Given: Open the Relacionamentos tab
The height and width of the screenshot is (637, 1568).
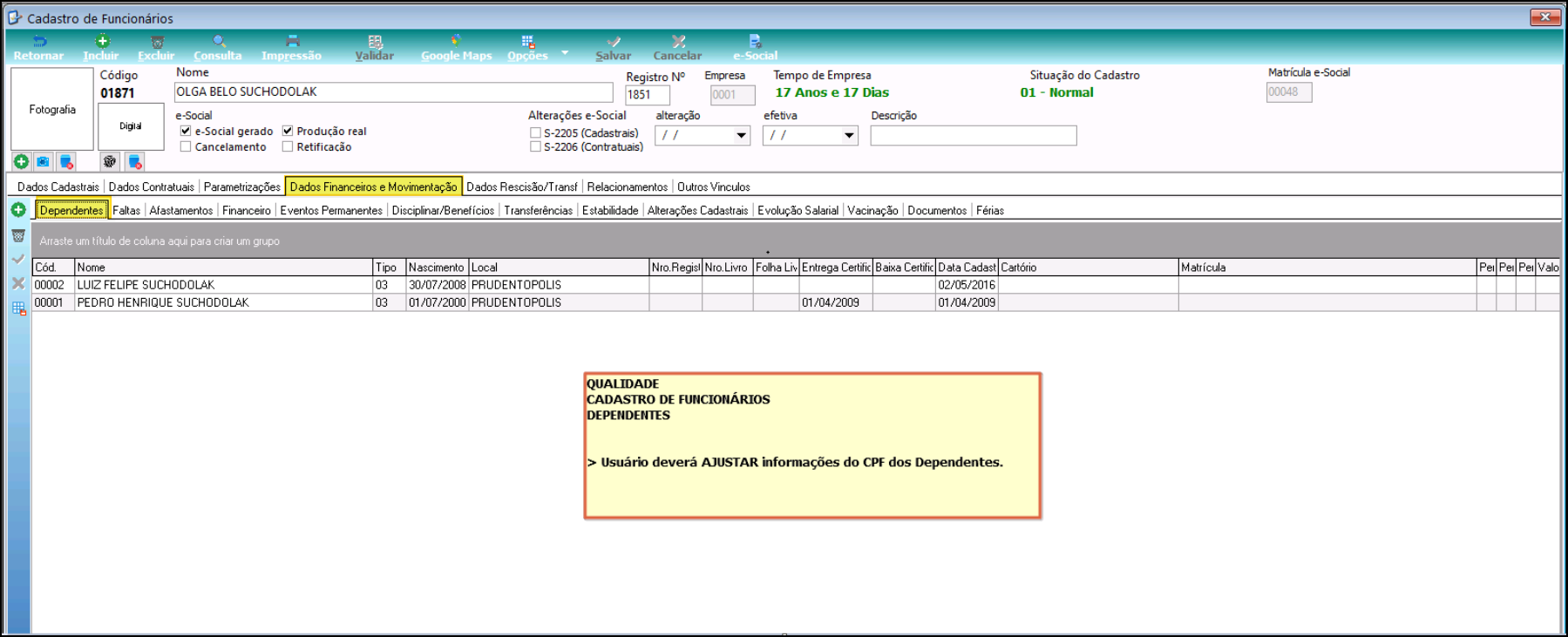Looking at the screenshot, I should 628,186.
